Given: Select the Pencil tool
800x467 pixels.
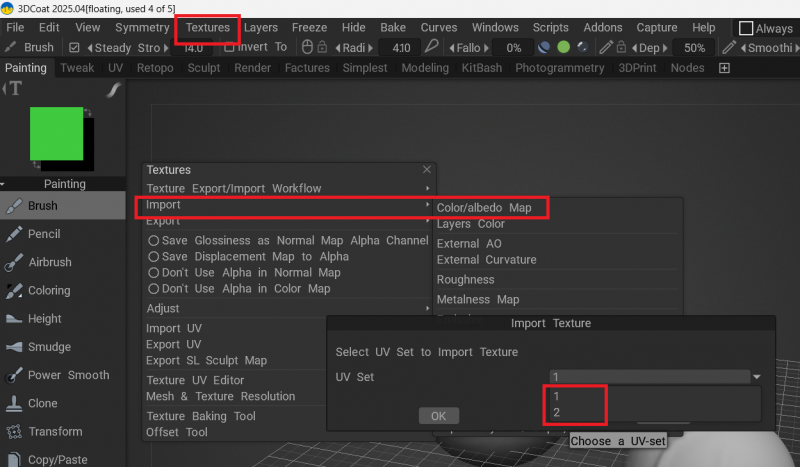Looking at the screenshot, I should click(x=44, y=234).
